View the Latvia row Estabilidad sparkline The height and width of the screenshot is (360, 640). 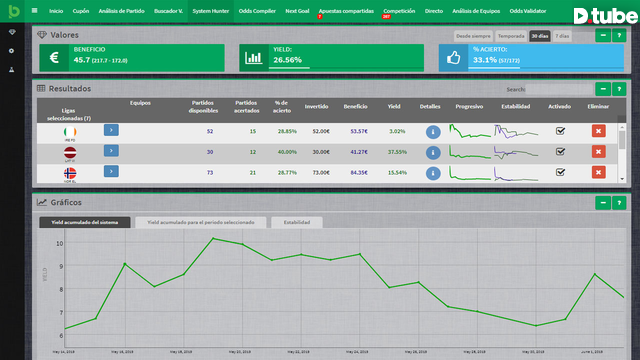point(516,152)
